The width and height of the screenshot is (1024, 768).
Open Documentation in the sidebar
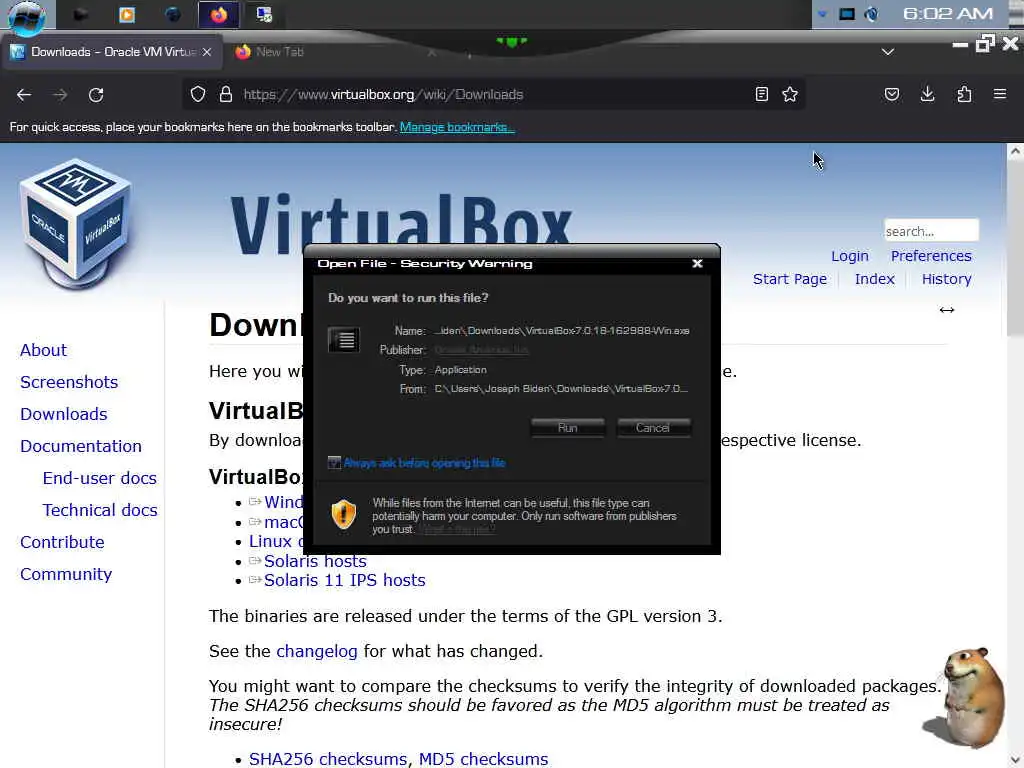81,446
